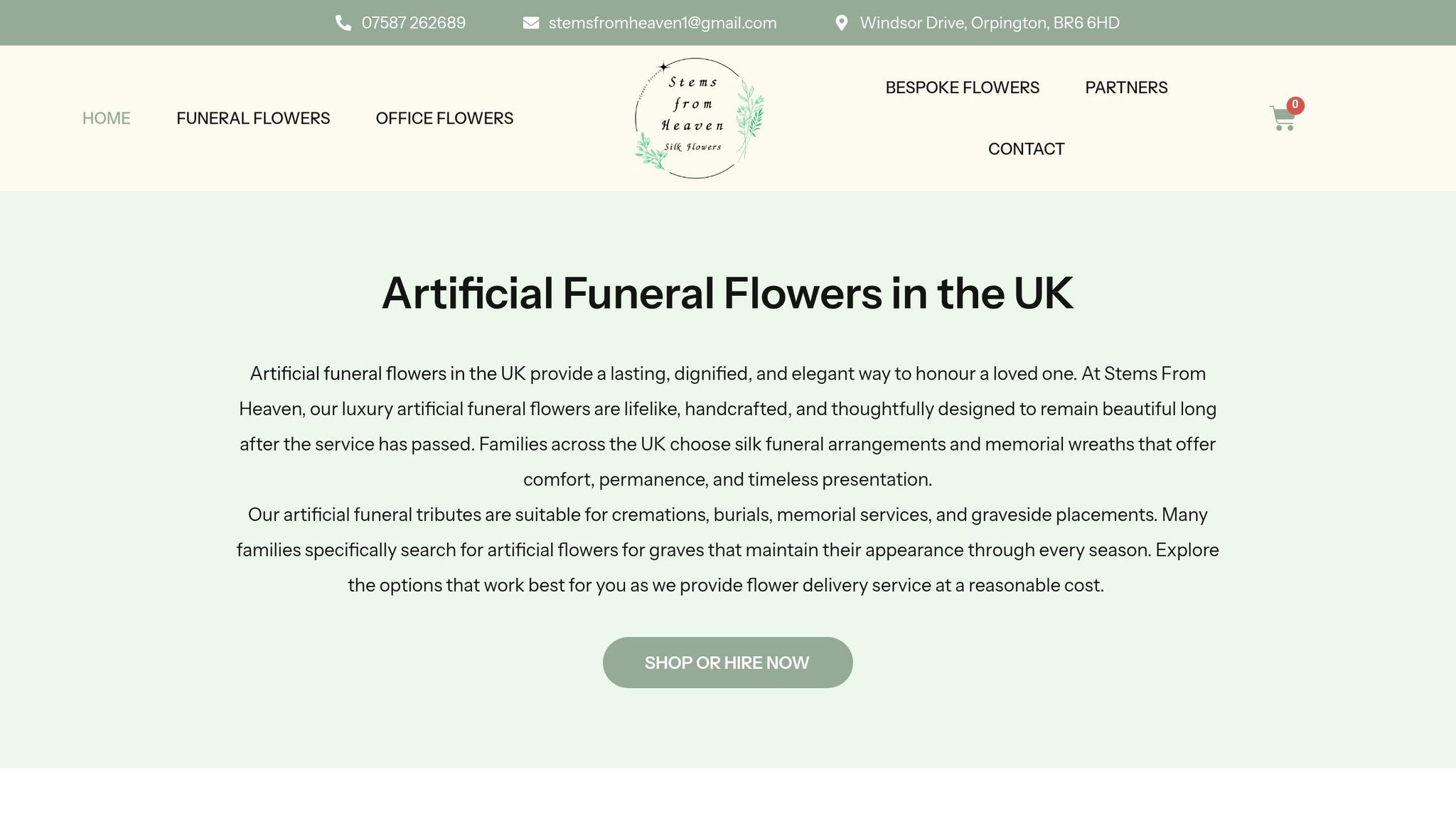Click the Artificial Funeral Flowers in the UK heading

[727, 293]
